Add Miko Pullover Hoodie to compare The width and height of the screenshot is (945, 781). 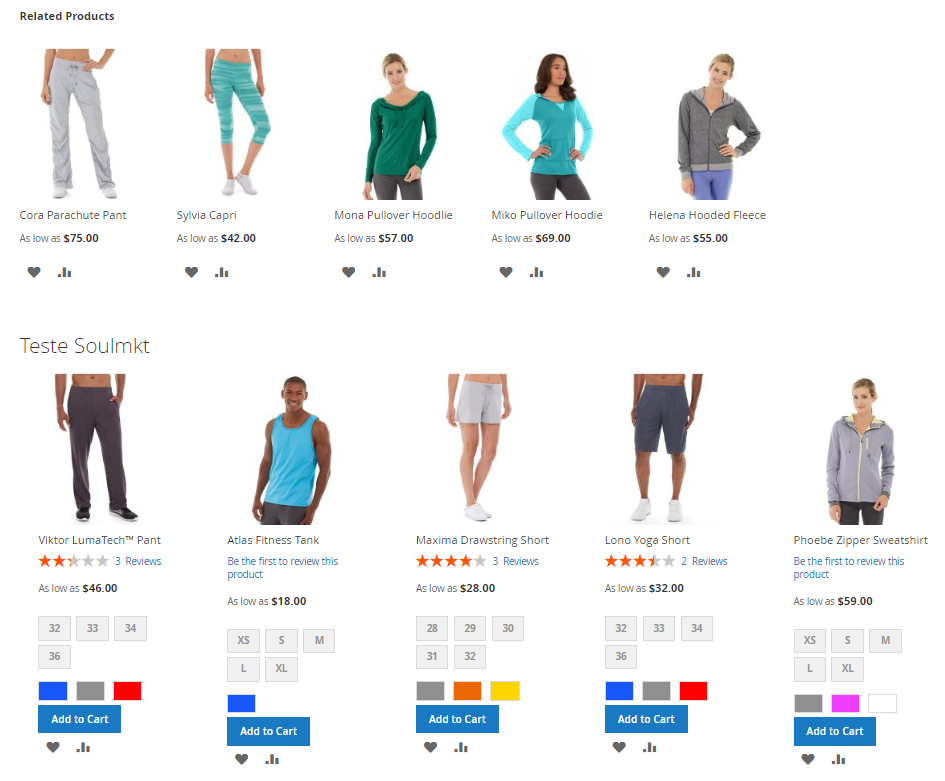pyautogui.click(x=536, y=272)
